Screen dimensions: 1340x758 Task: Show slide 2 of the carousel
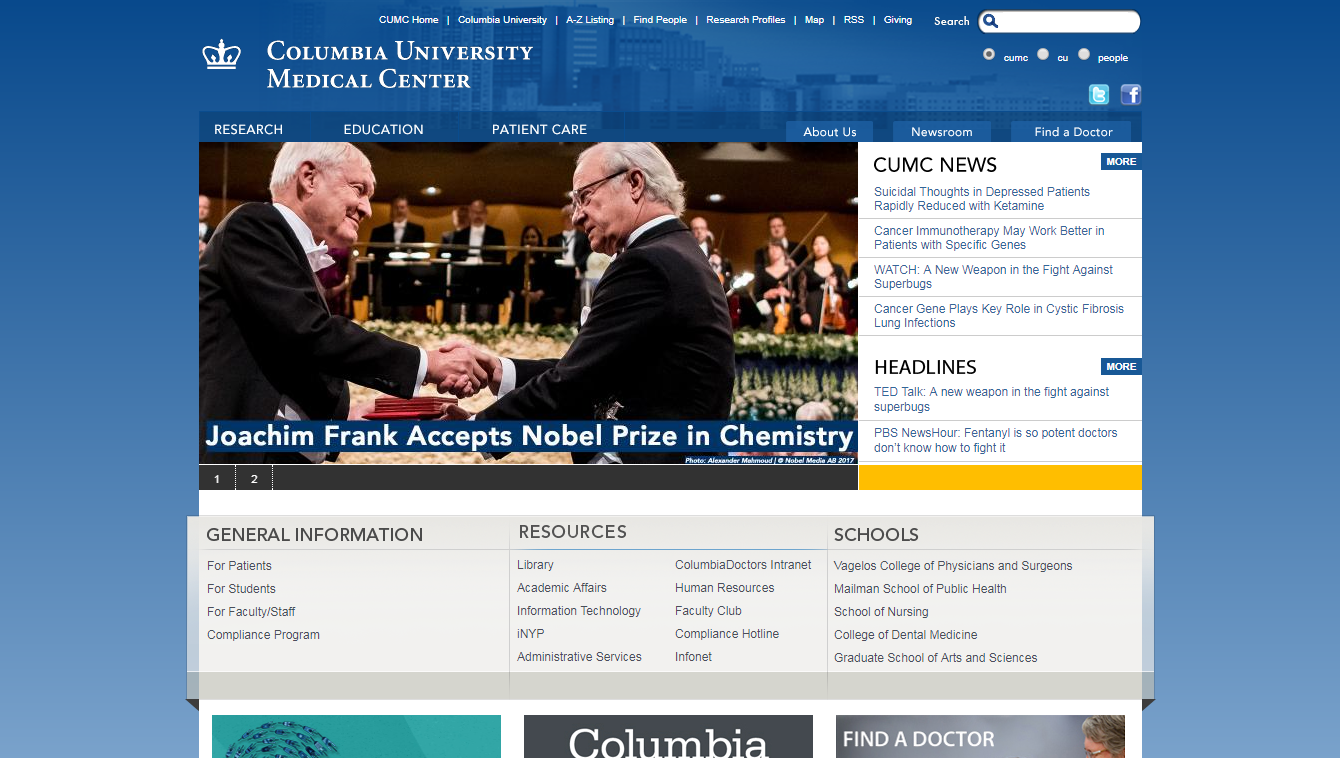click(x=254, y=478)
